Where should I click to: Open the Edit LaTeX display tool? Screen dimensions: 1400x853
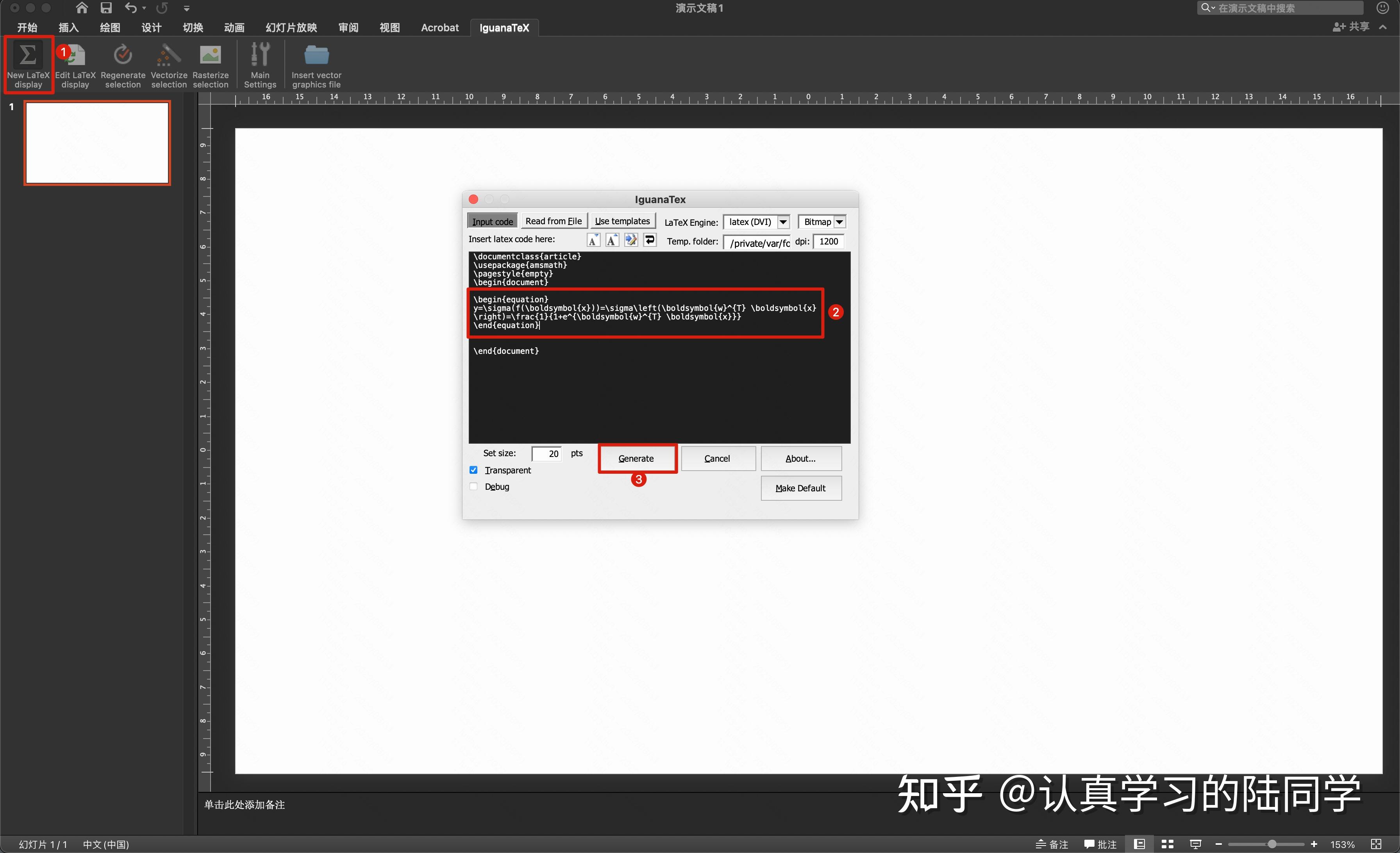pos(75,64)
